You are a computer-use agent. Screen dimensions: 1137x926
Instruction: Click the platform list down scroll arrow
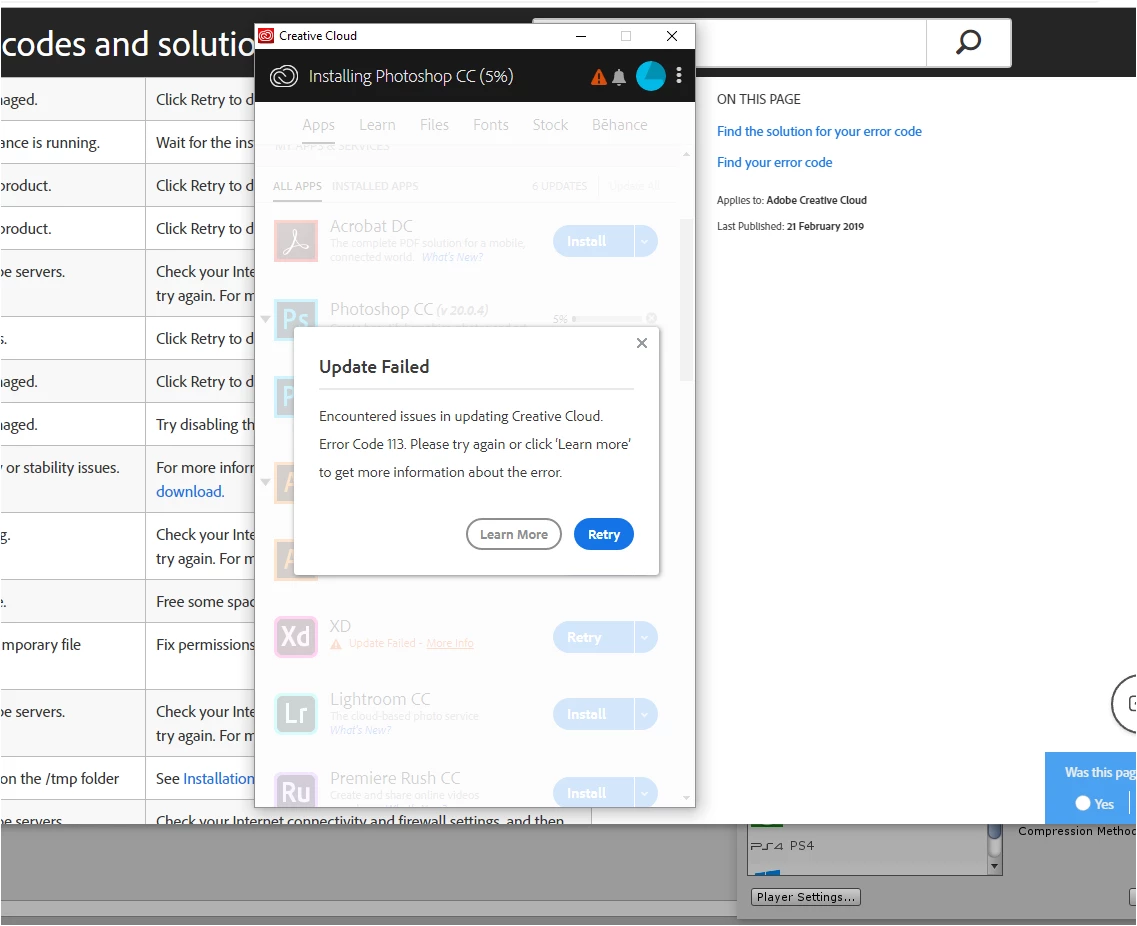click(x=994, y=867)
